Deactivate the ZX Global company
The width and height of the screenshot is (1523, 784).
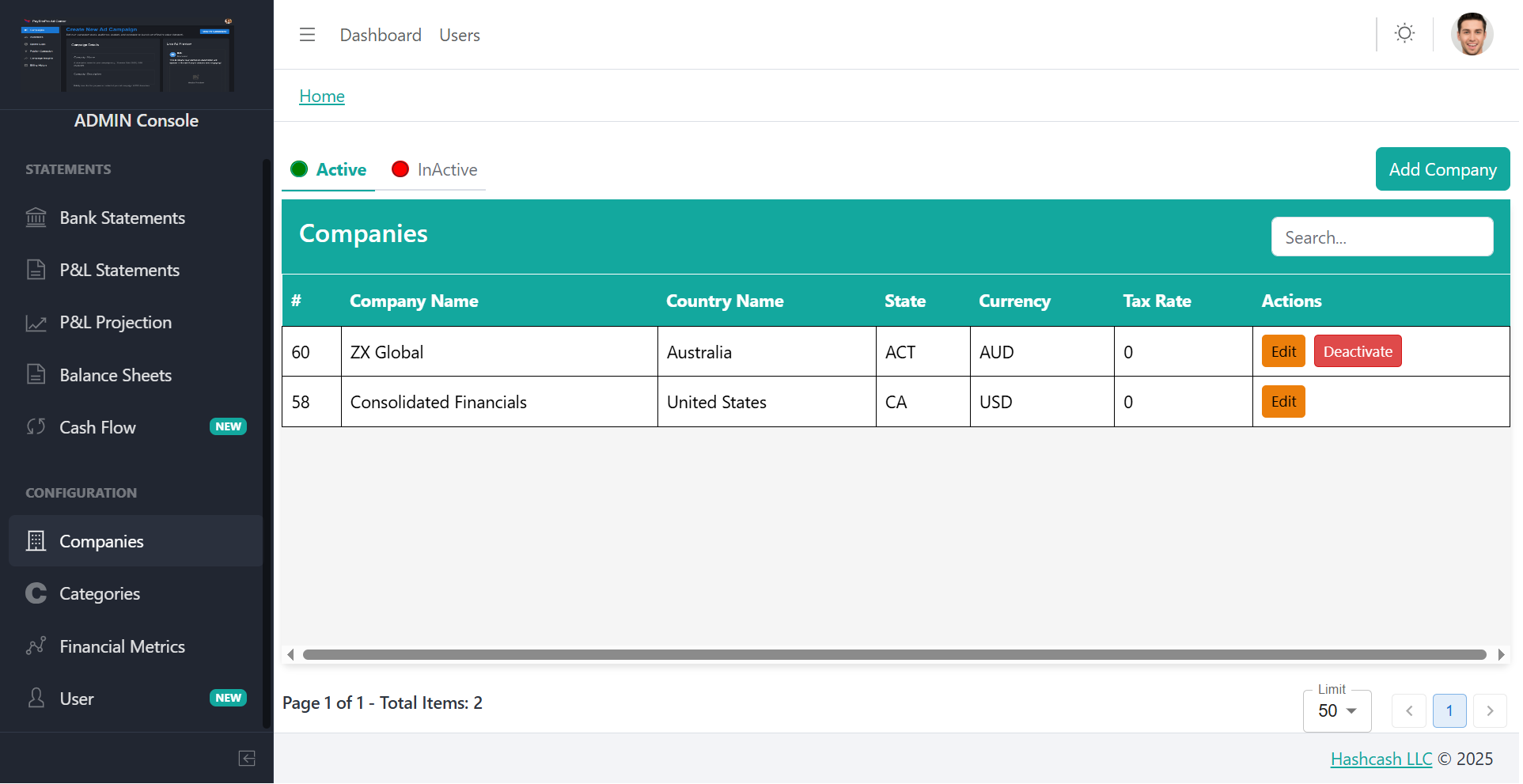[x=1358, y=352]
